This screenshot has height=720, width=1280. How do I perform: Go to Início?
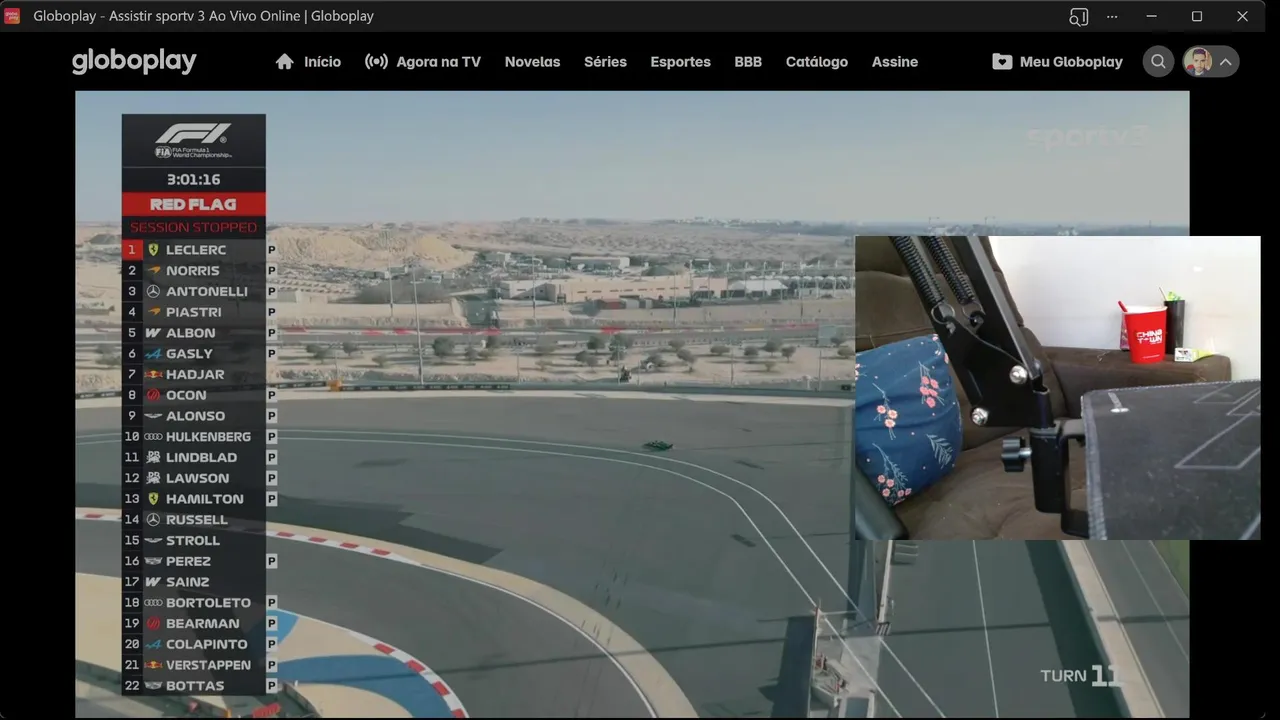click(323, 62)
